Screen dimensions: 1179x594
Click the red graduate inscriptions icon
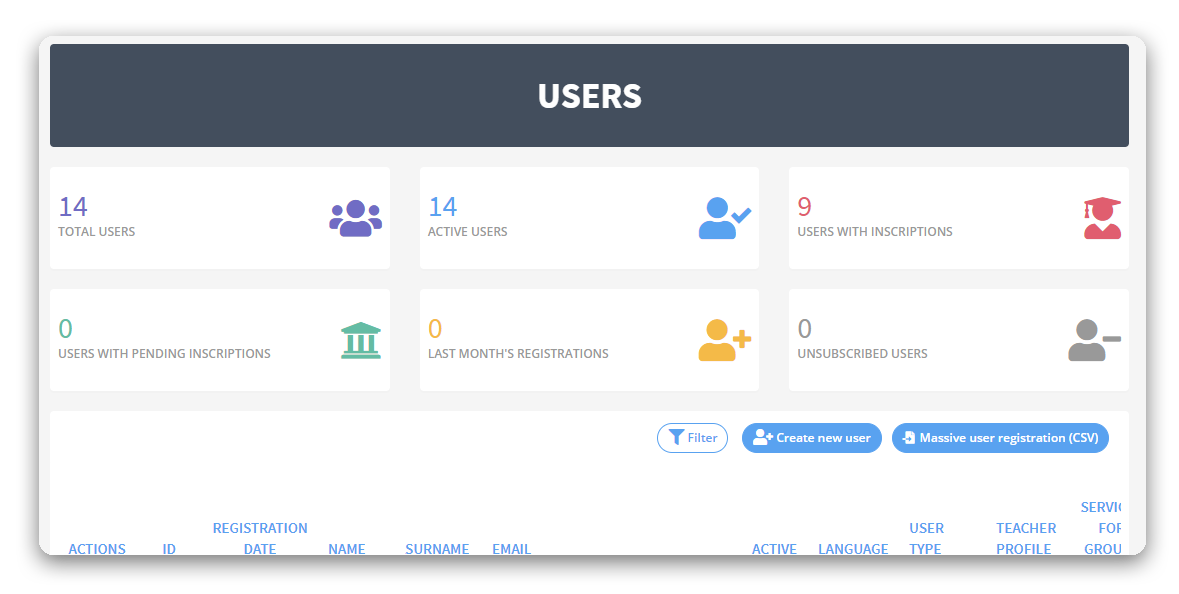[x=1102, y=218]
